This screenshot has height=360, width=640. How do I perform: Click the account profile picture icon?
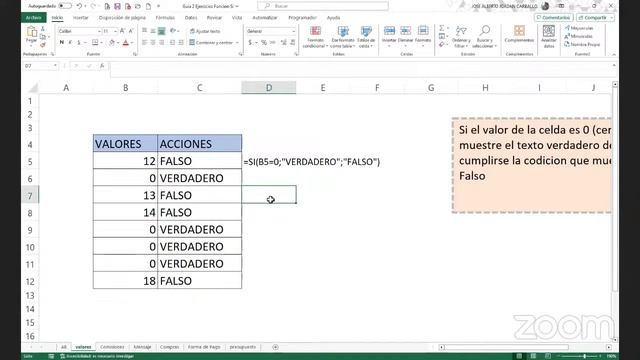(x=545, y=6)
